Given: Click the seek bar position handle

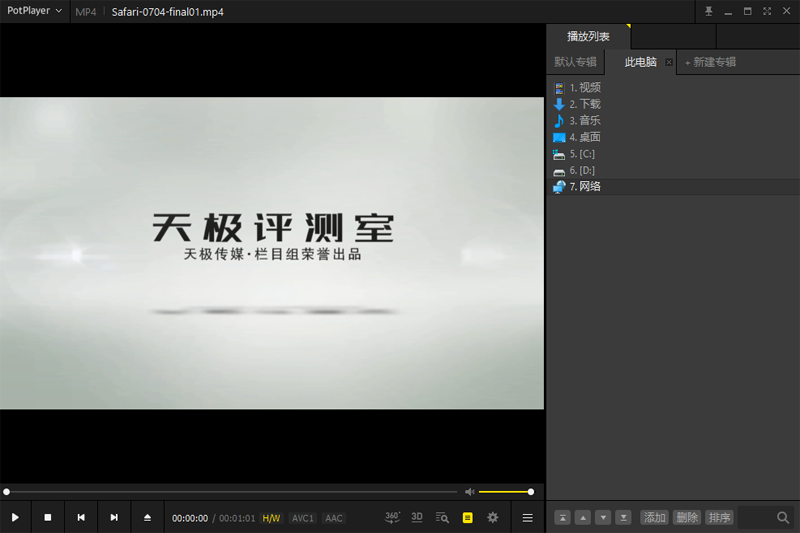Looking at the screenshot, I should [x=7, y=492].
